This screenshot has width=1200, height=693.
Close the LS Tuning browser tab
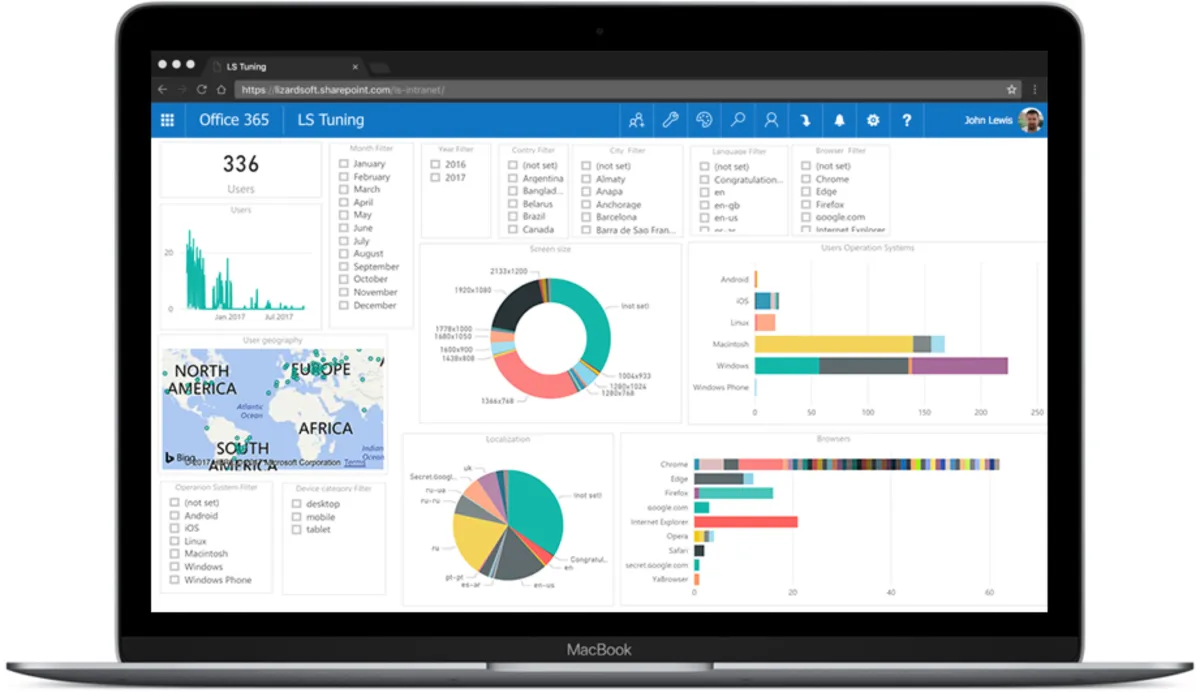(x=355, y=66)
